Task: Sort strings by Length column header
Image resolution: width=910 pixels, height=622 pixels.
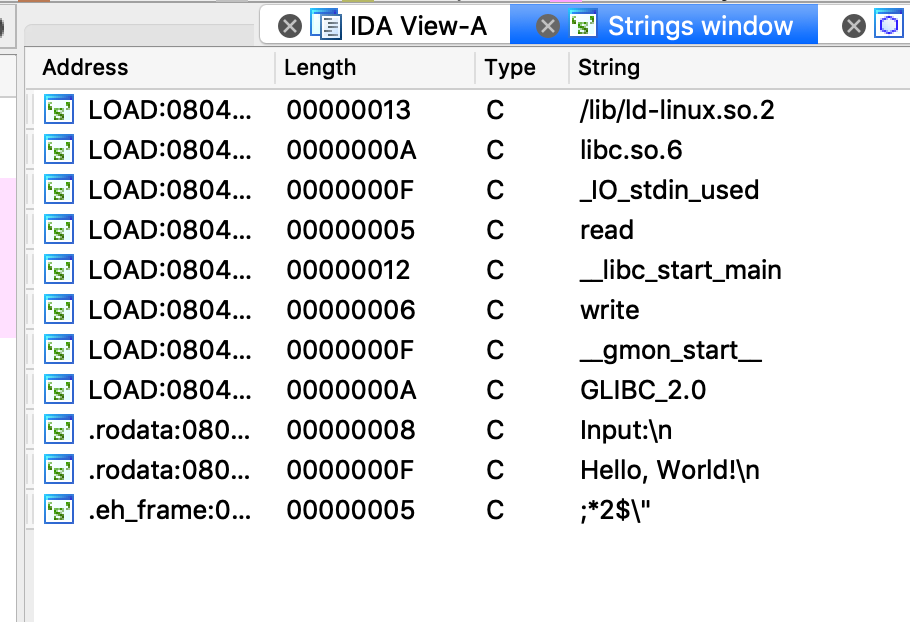Action: [320, 67]
